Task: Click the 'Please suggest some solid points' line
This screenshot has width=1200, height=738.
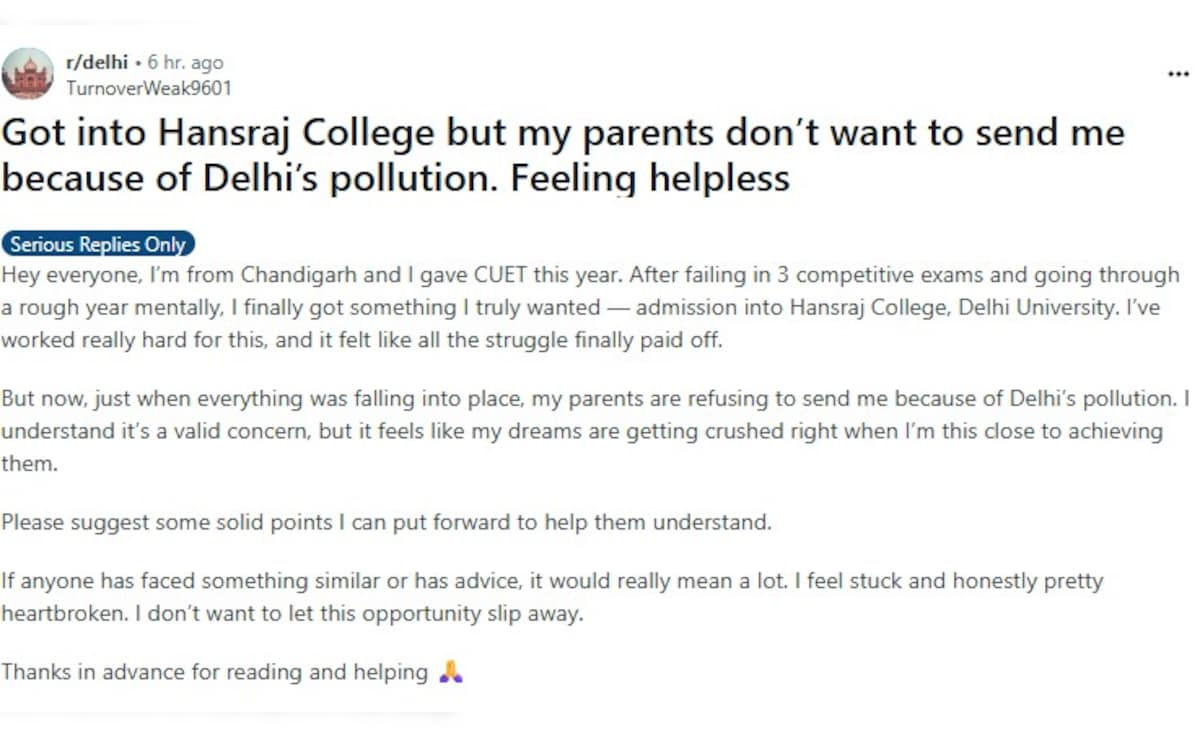Action: 387,522
